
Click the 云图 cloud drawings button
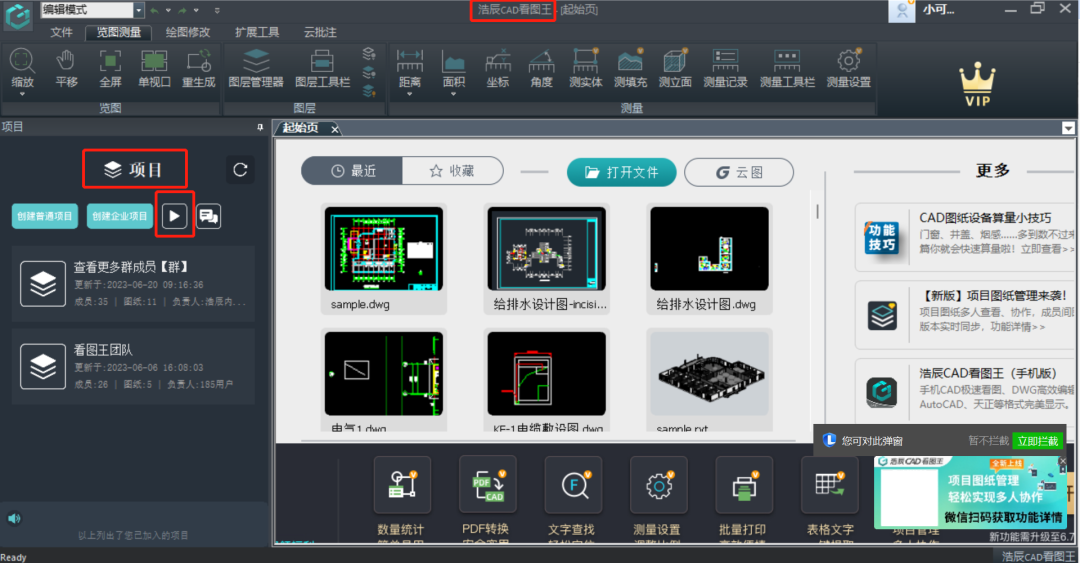point(739,172)
